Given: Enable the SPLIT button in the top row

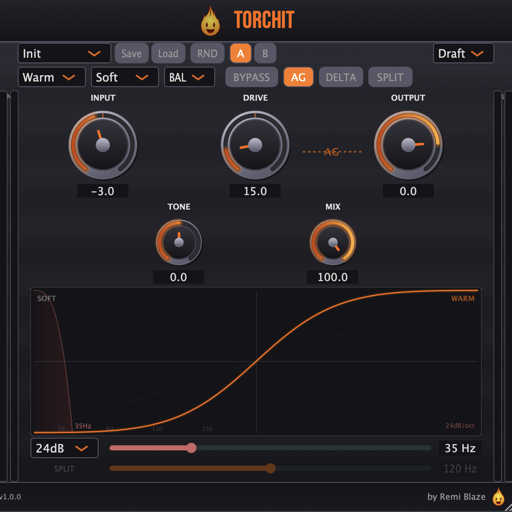Looking at the screenshot, I should coord(390,77).
